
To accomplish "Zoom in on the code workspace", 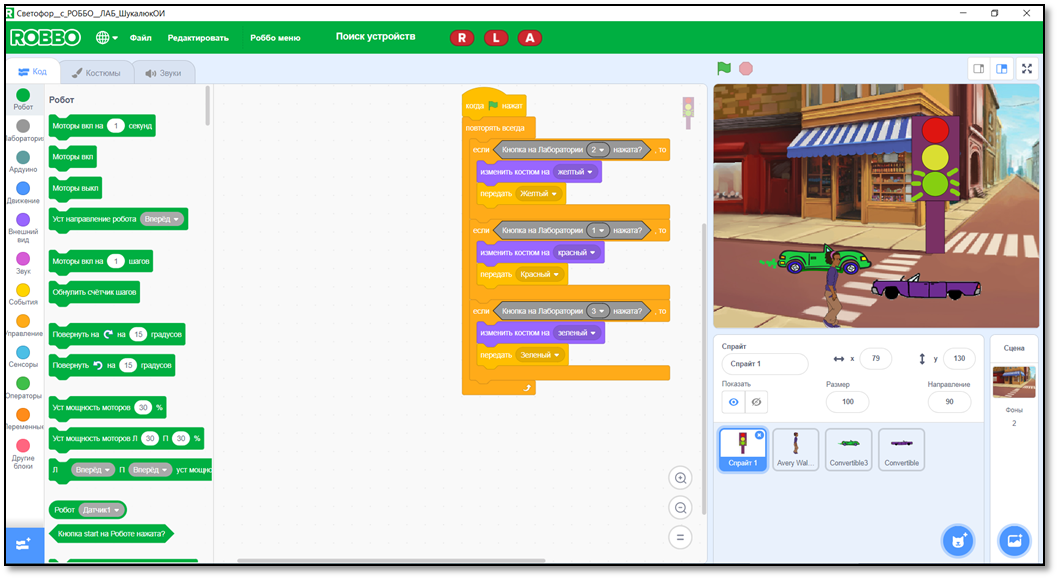I will pos(681,478).
